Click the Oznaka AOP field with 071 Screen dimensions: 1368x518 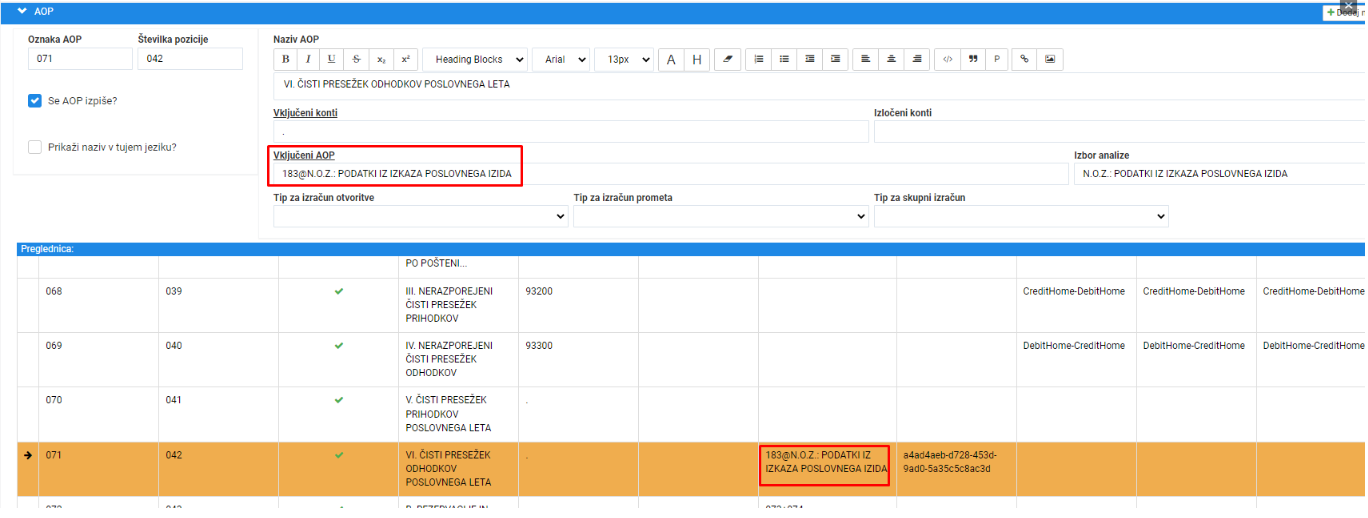click(80, 59)
